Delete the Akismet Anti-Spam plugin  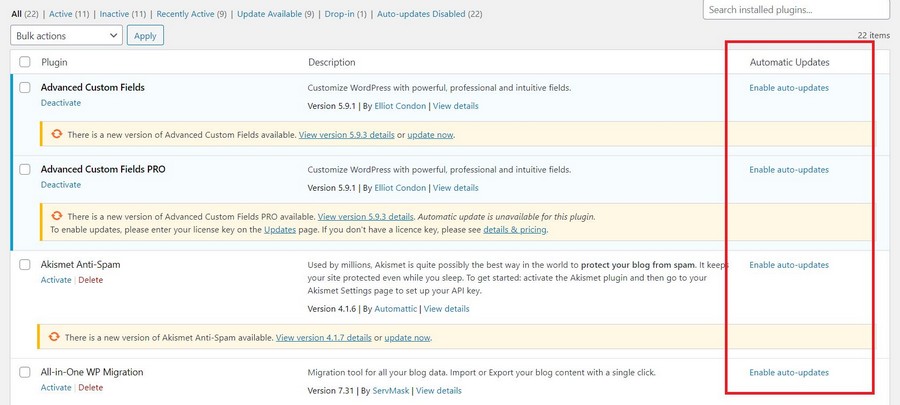tap(90, 280)
